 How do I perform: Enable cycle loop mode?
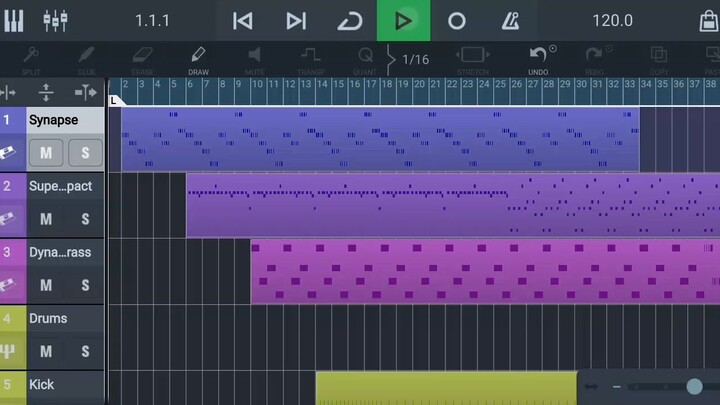coord(349,20)
